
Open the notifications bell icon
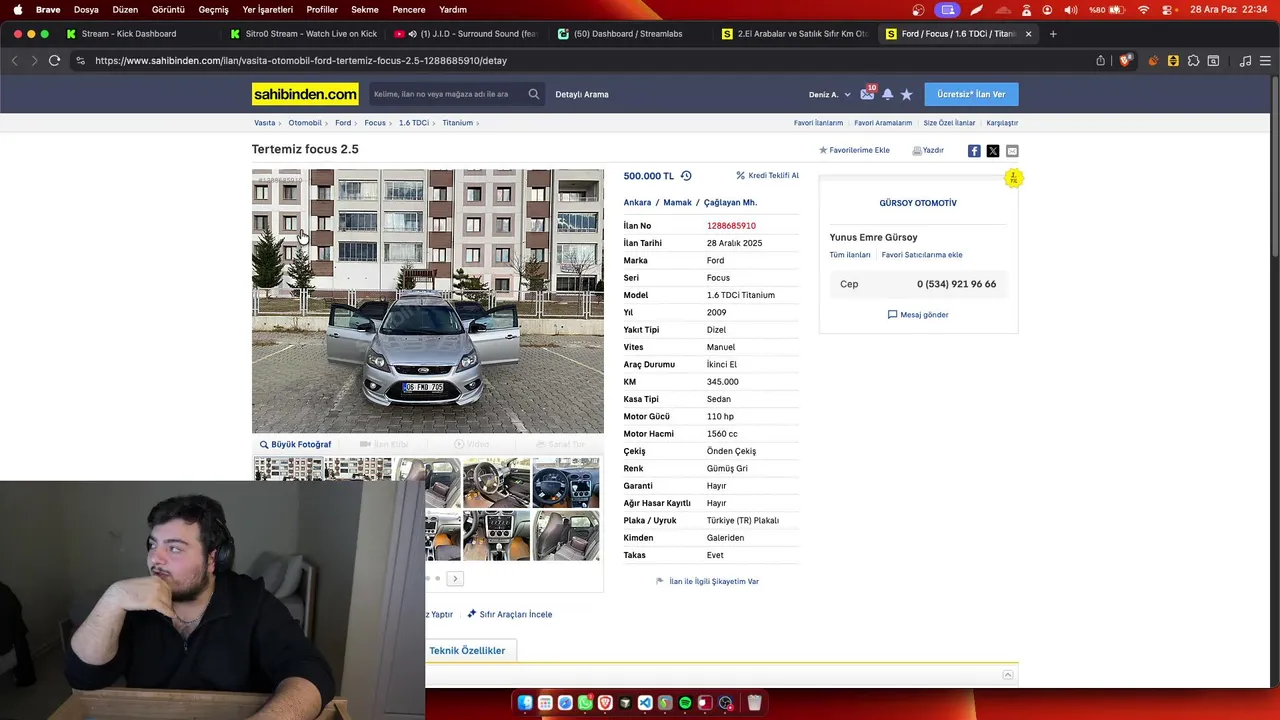887,94
